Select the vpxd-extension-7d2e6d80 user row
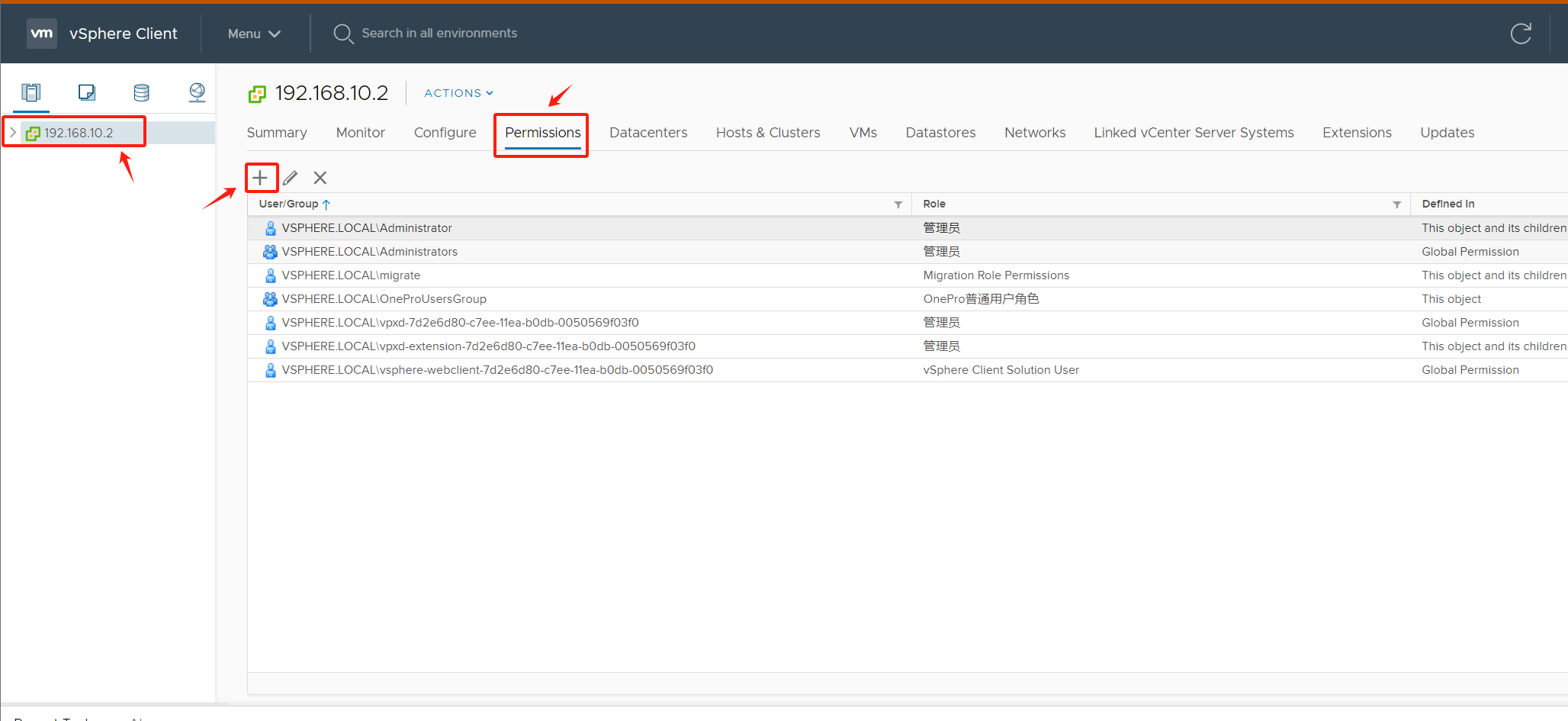This screenshot has width=1568, height=721. 908,346
